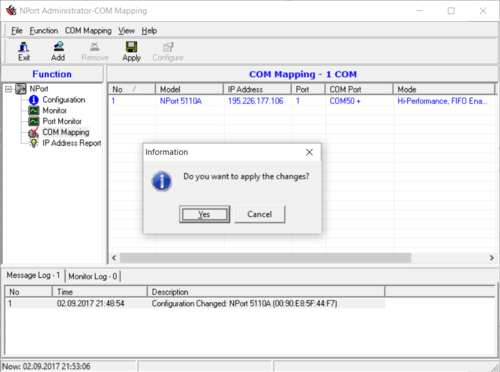The height and width of the screenshot is (372, 500).
Task: Sort by the No column header
Action: tap(132, 89)
